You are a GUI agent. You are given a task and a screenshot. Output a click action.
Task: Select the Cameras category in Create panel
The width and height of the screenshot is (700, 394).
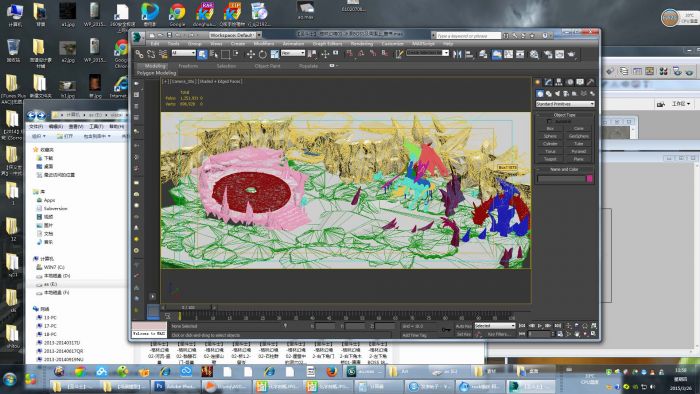(x=566, y=94)
